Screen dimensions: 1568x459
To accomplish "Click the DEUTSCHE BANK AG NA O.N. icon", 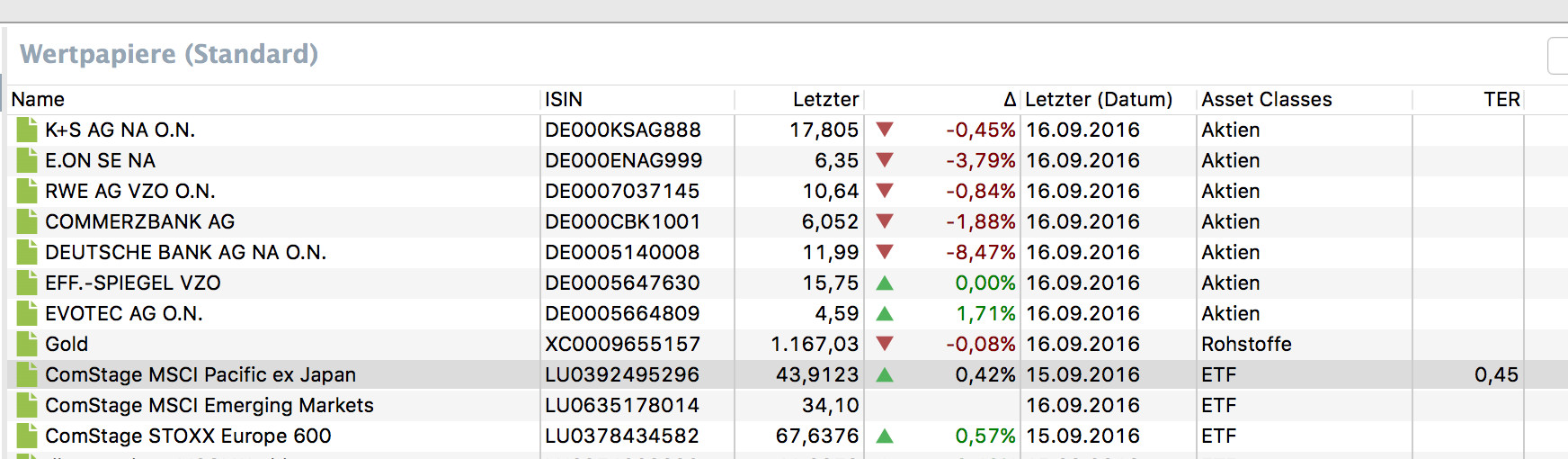I will point(27,252).
